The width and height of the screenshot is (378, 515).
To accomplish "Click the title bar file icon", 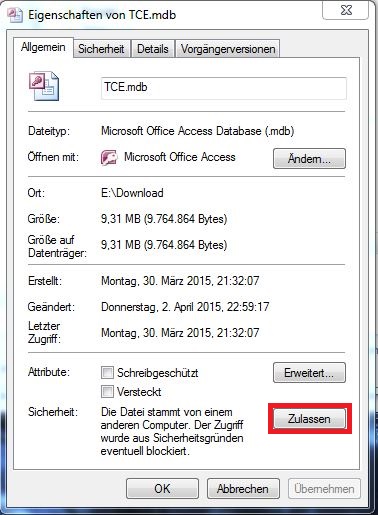I will [15, 15].
